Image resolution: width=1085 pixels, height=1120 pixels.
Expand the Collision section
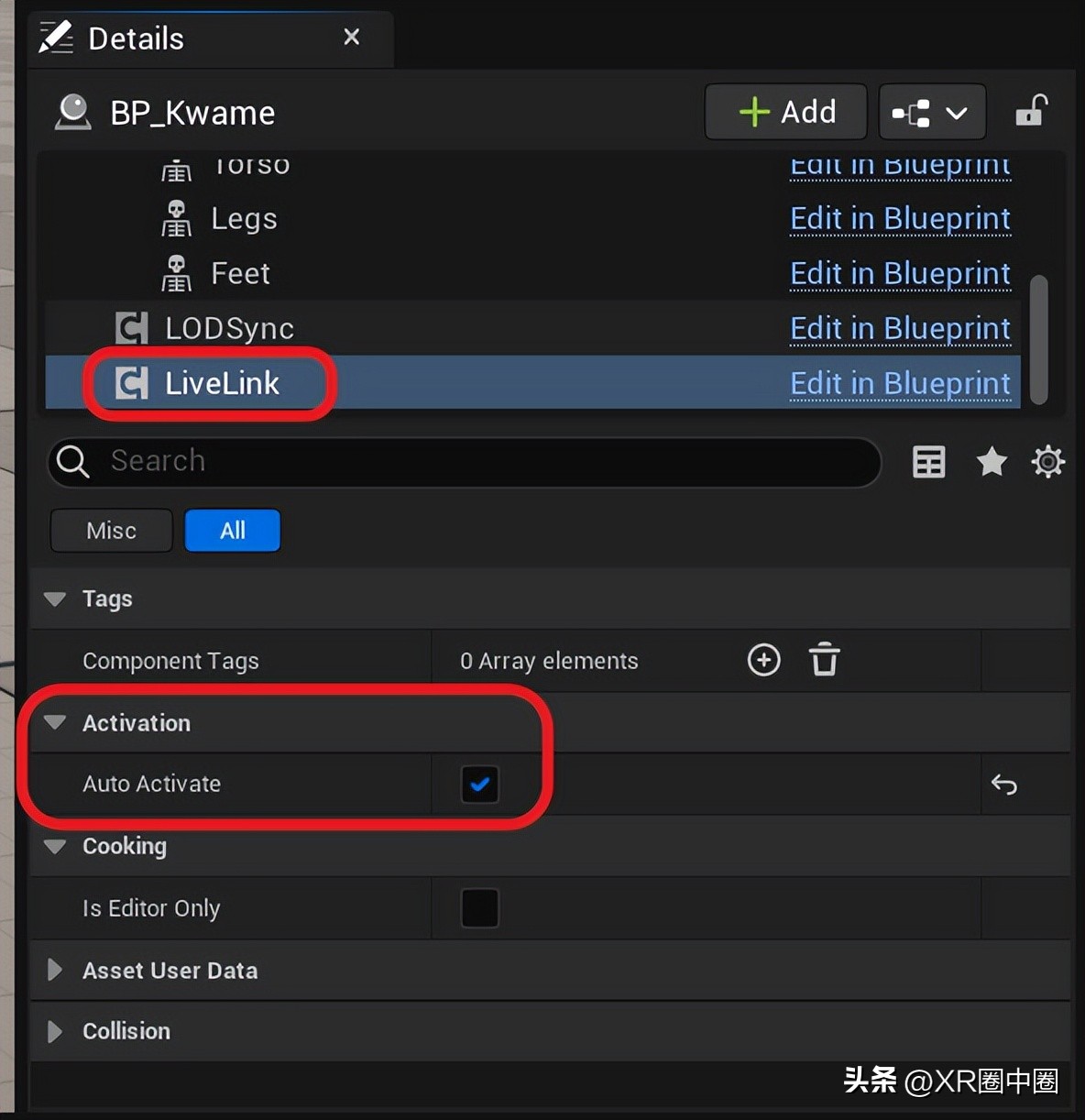(x=55, y=1031)
